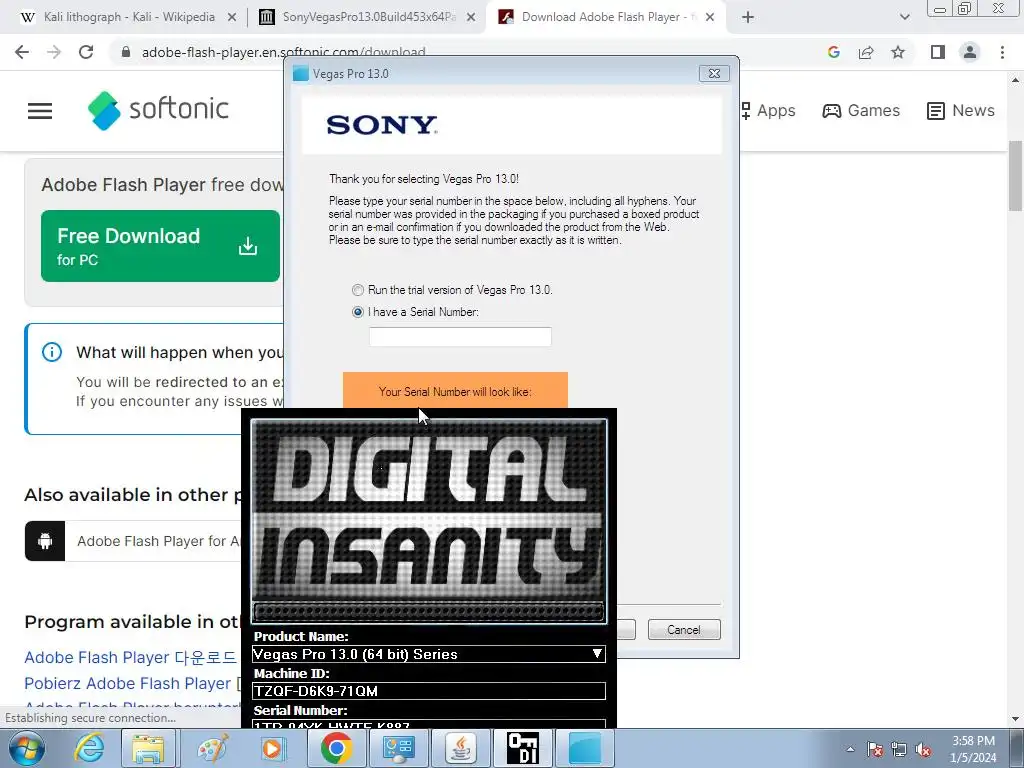Close the Download Adobe Flash Player tab
The width and height of the screenshot is (1024, 768).
tap(710, 18)
